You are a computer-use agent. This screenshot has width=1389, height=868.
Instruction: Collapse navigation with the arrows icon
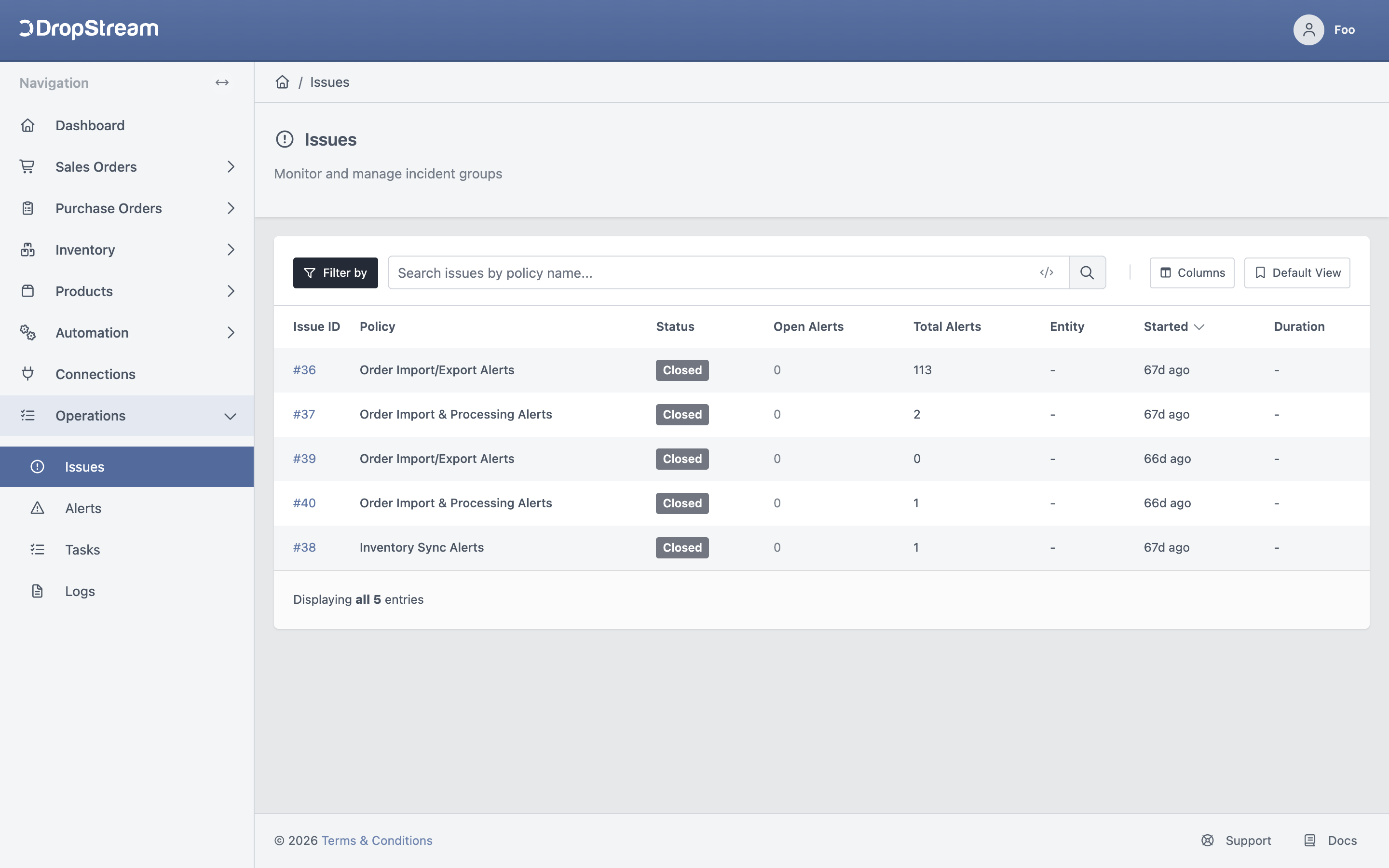click(222, 82)
